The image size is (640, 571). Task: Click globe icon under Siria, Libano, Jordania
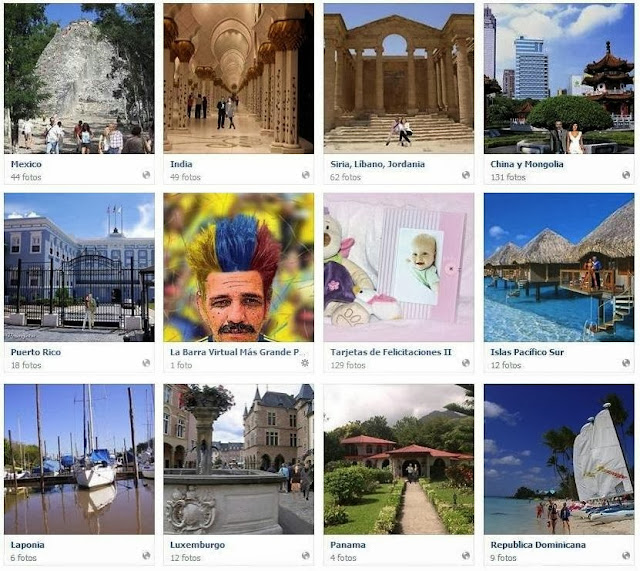point(466,175)
